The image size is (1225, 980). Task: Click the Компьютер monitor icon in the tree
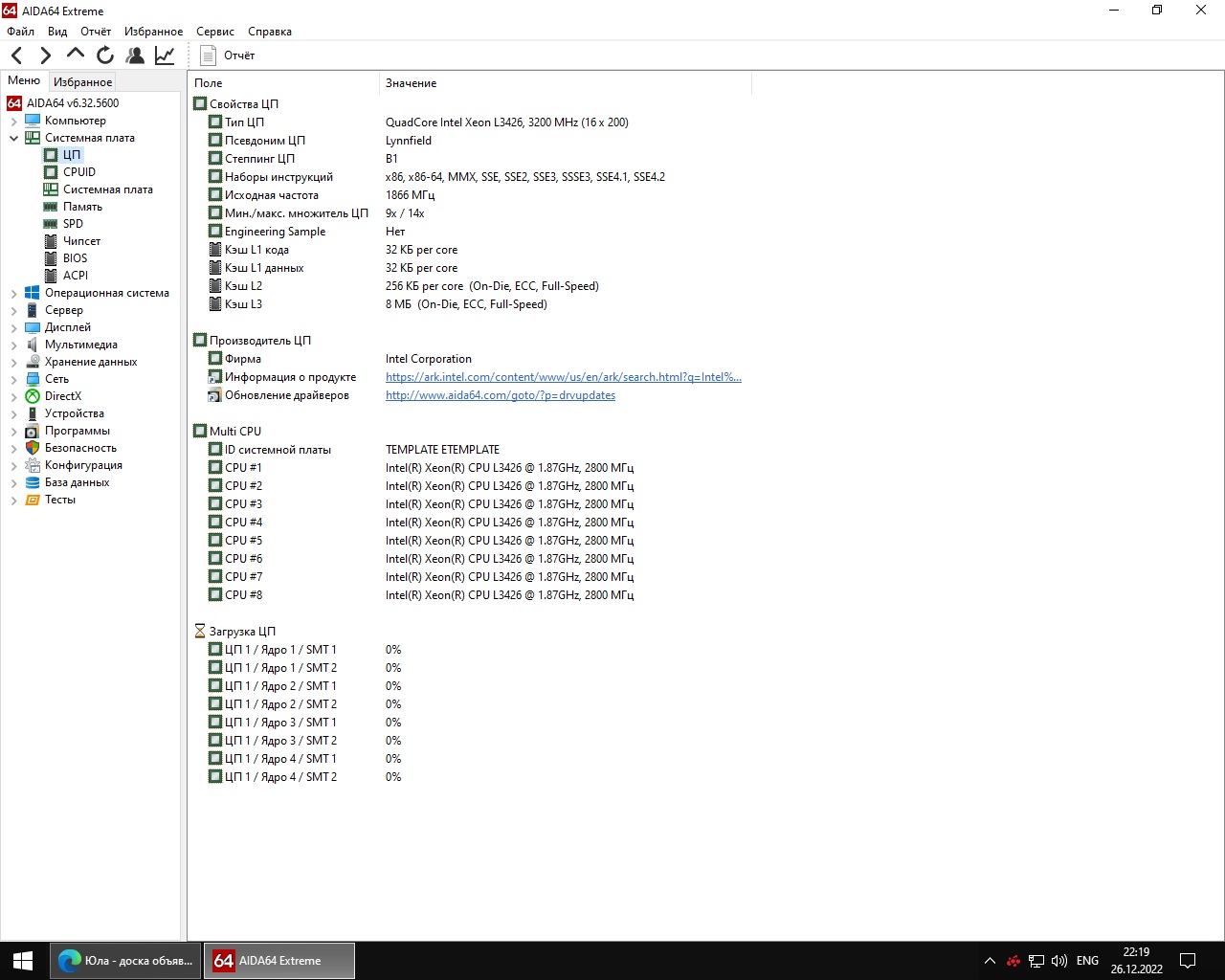coord(33,121)
